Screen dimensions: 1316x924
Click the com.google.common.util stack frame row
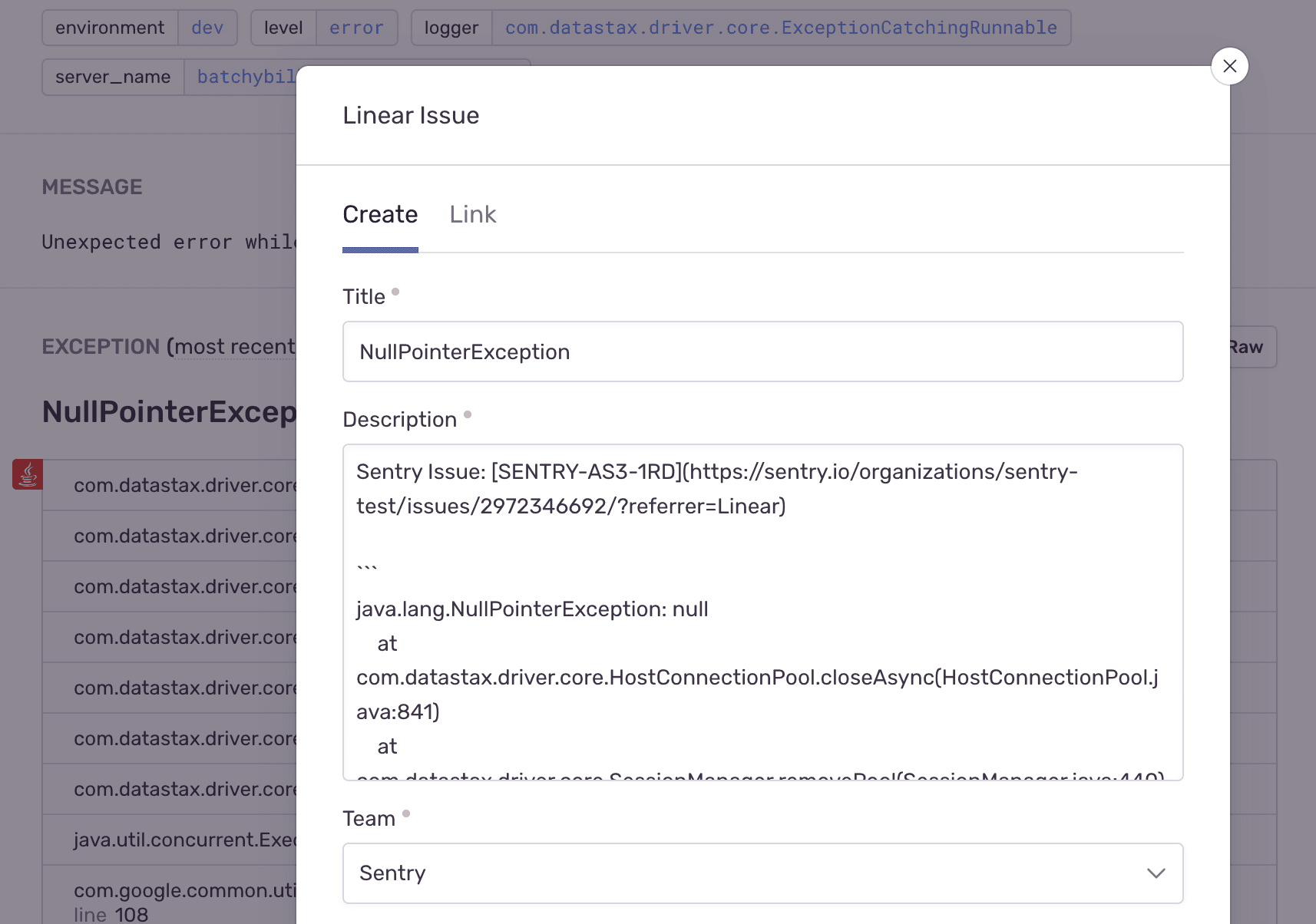pos(184,891)
